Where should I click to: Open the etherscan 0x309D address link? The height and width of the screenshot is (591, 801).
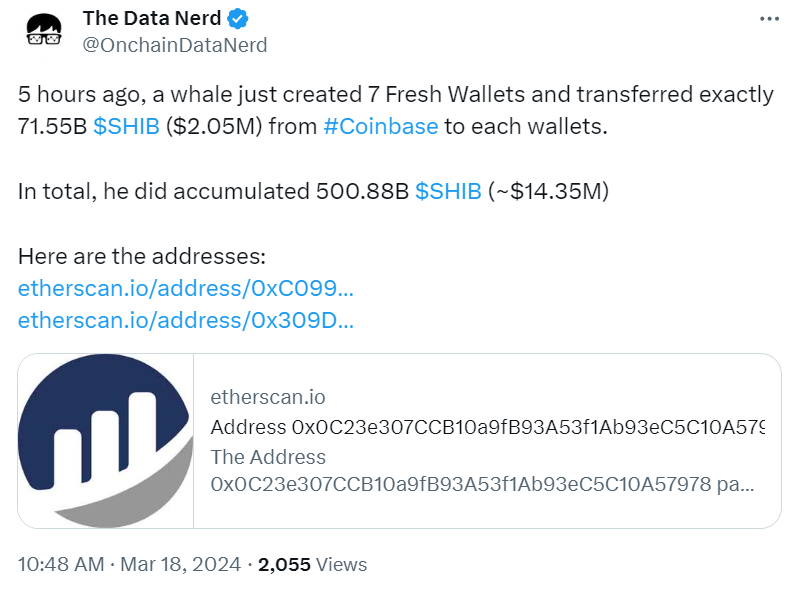click(x=186, y=320)
